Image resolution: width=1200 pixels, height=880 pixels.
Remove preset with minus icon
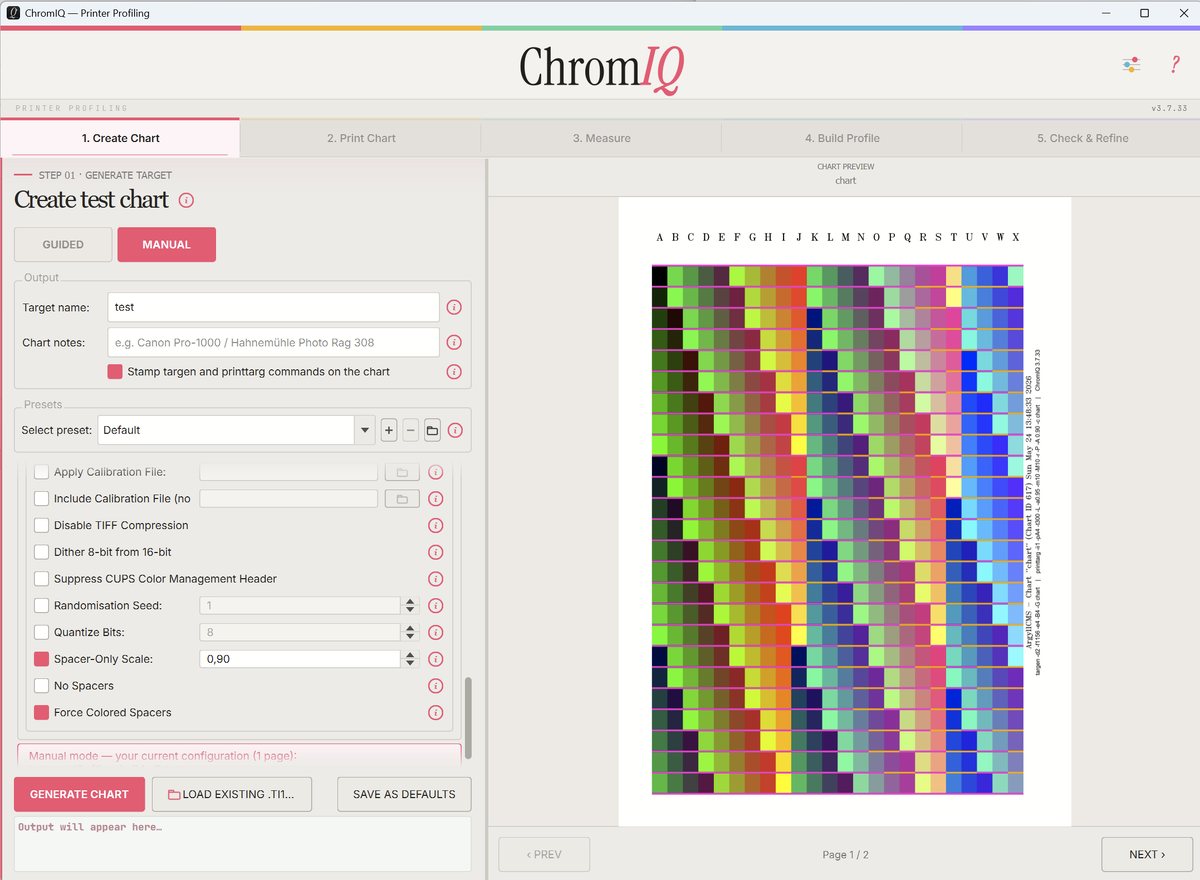coord(411,430)
